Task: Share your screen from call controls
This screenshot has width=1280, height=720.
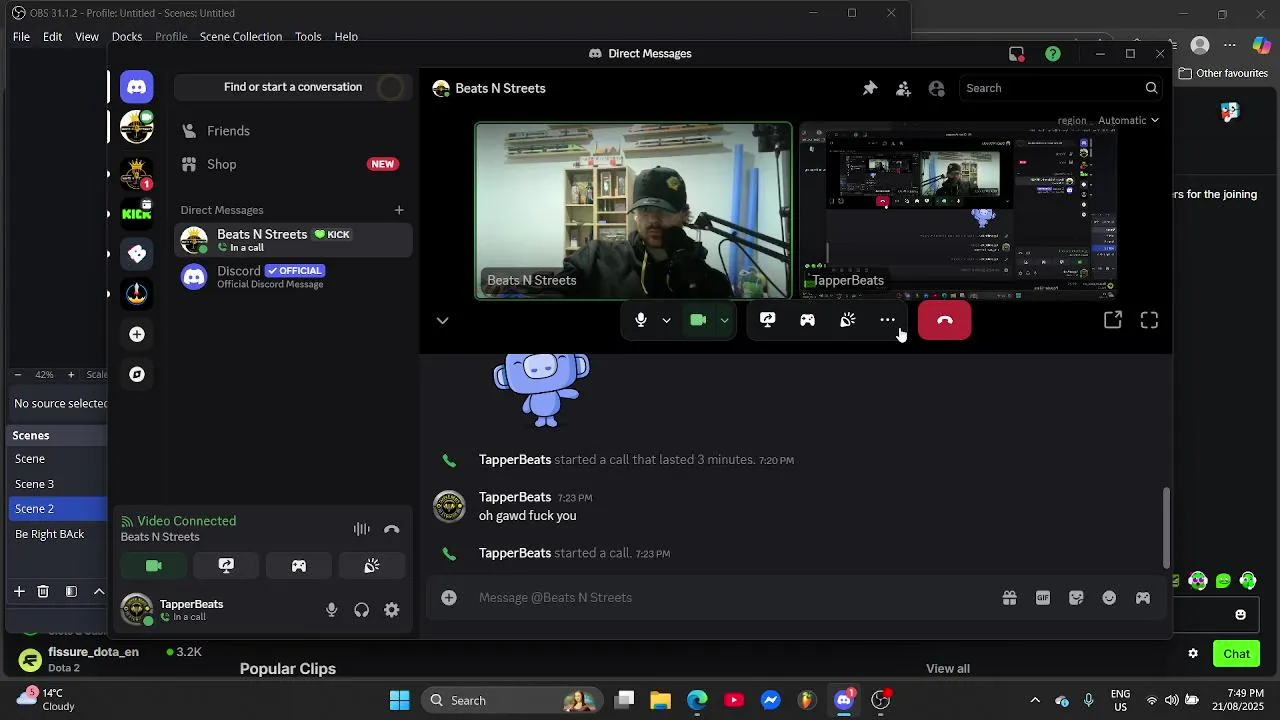Action: [x=767, y=320]
